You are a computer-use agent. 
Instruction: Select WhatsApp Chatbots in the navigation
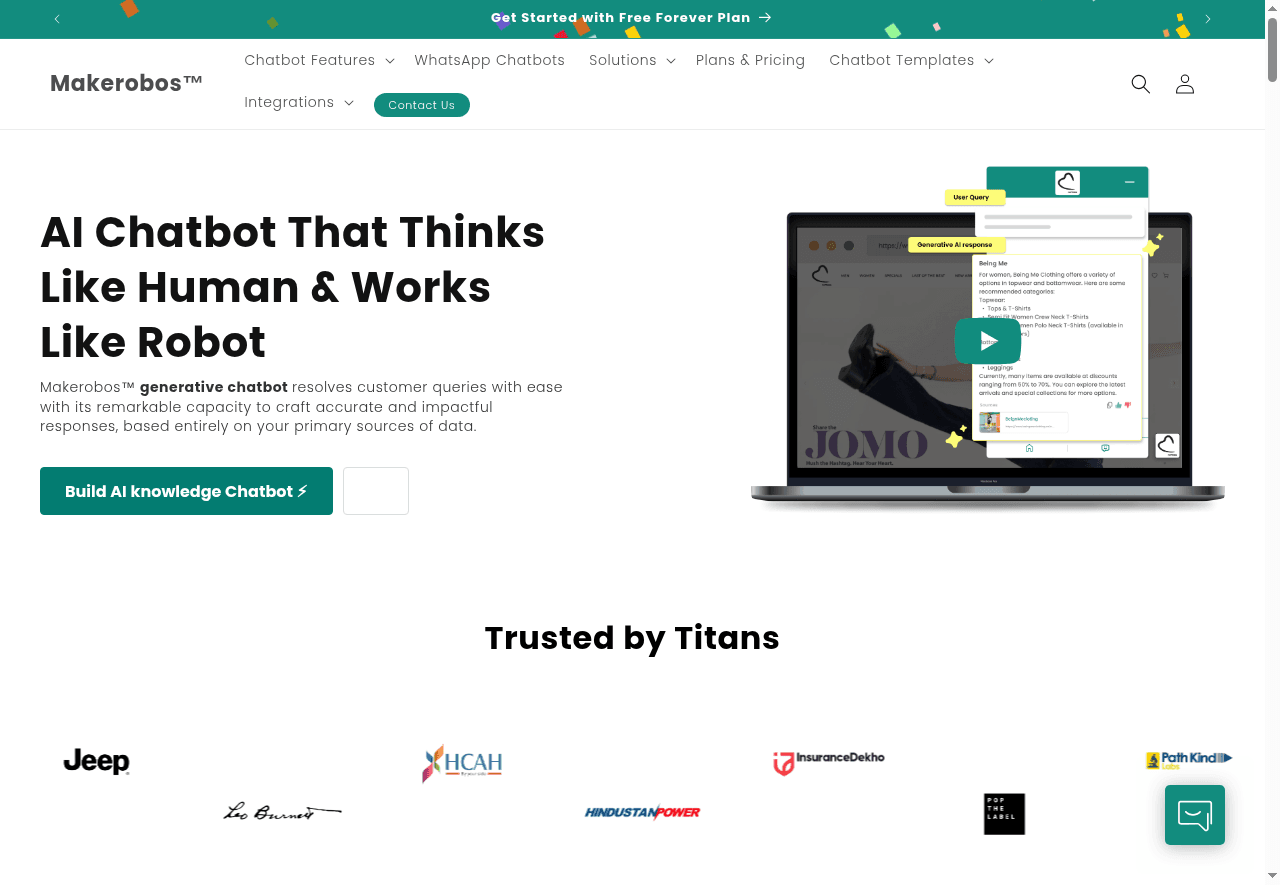489,60
